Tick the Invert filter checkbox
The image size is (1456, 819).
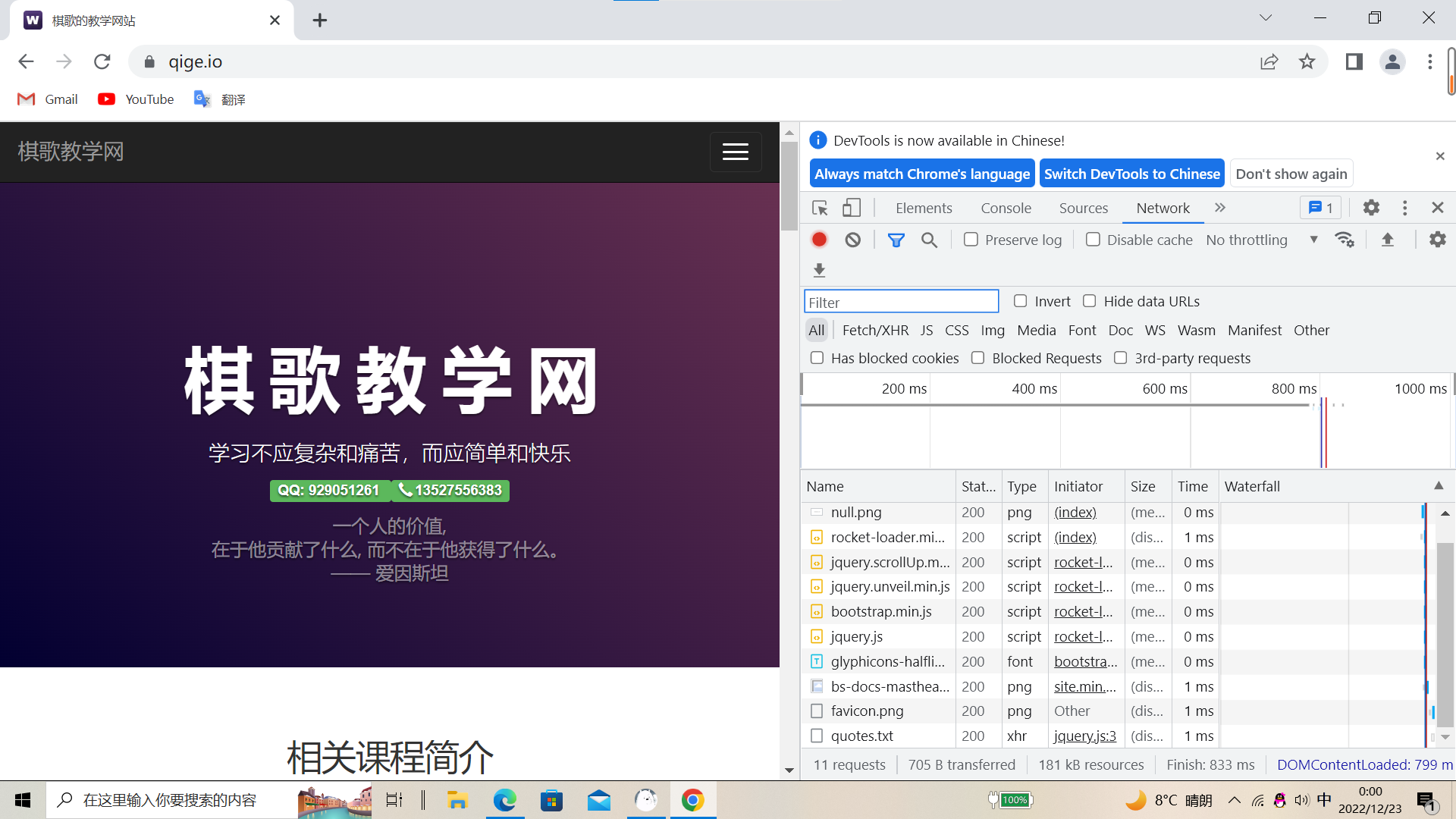click(1021, 301)
